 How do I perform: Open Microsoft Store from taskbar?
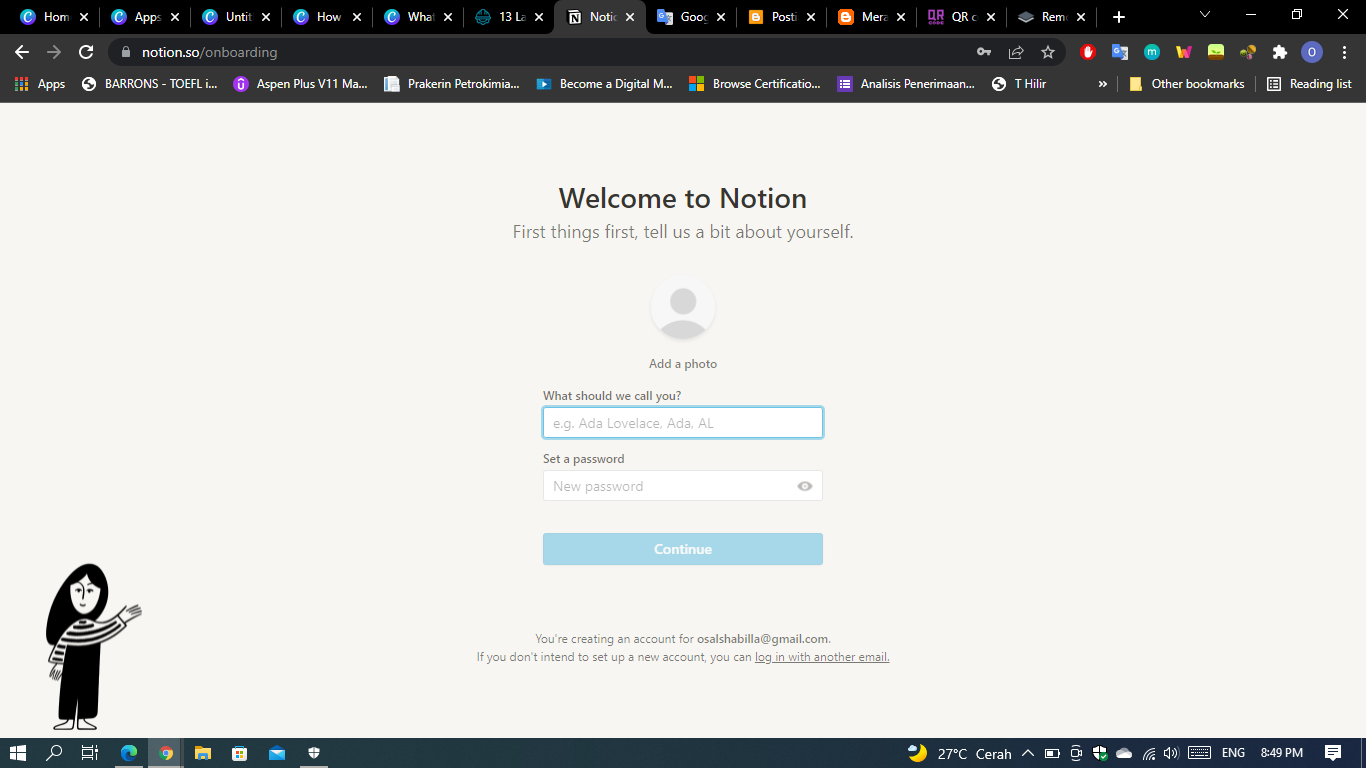point(239,753)
